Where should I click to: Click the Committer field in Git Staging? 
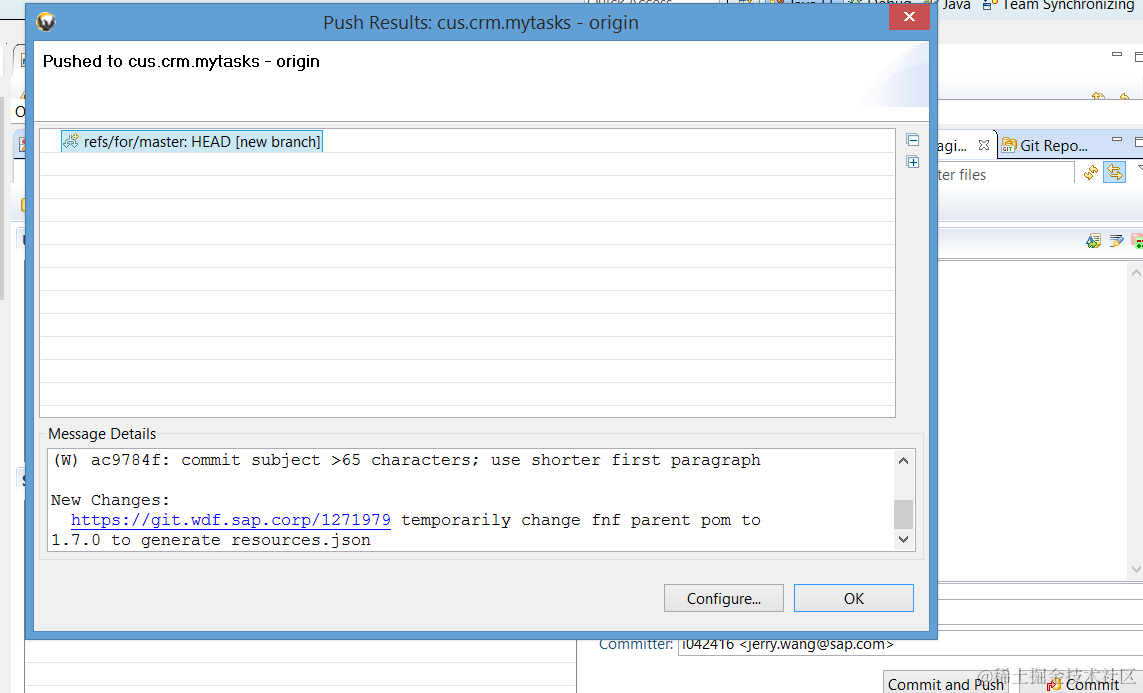tap(910, 644)
